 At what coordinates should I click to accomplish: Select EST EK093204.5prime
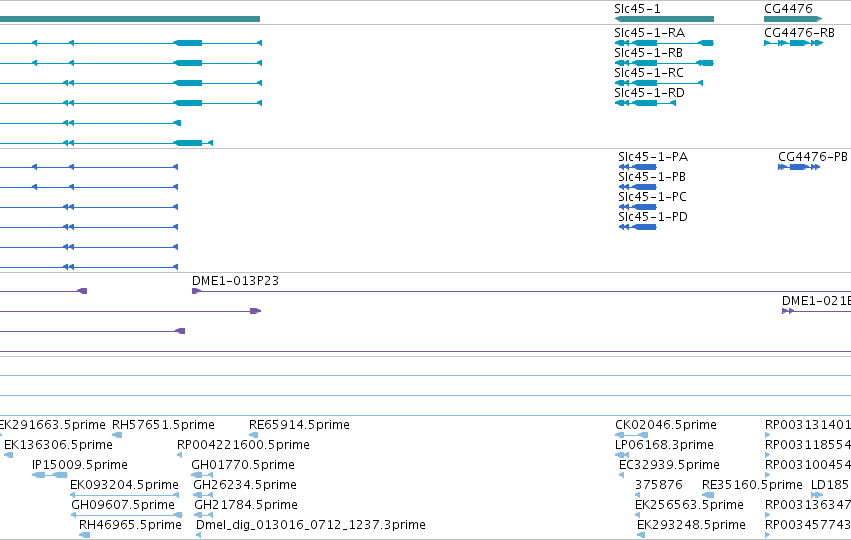tap(124, 485)
